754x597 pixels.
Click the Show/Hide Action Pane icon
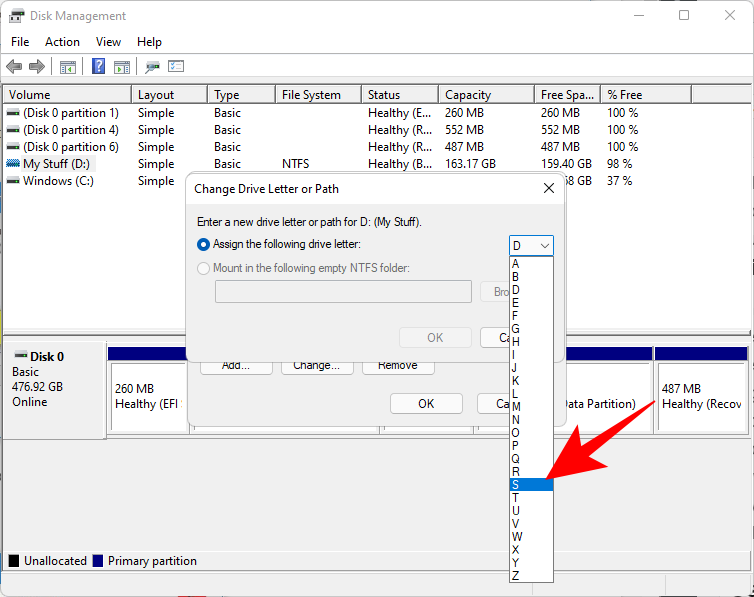(122, 67)
